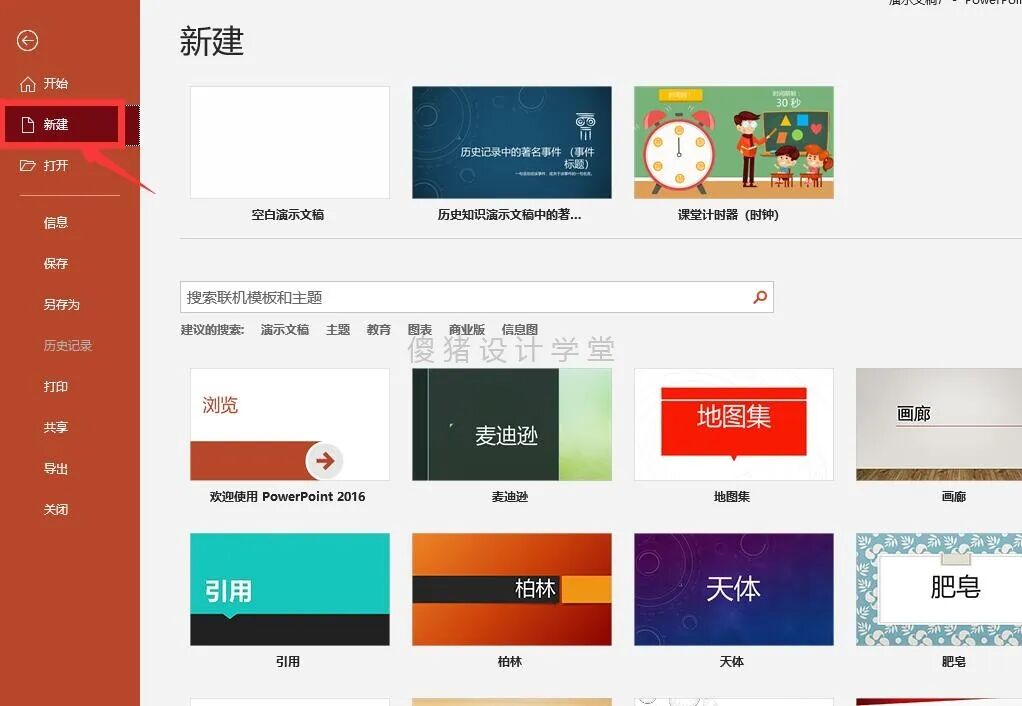Open the 打印 section in sidebar
1022x706 pixels.
[x=57, y=386]
